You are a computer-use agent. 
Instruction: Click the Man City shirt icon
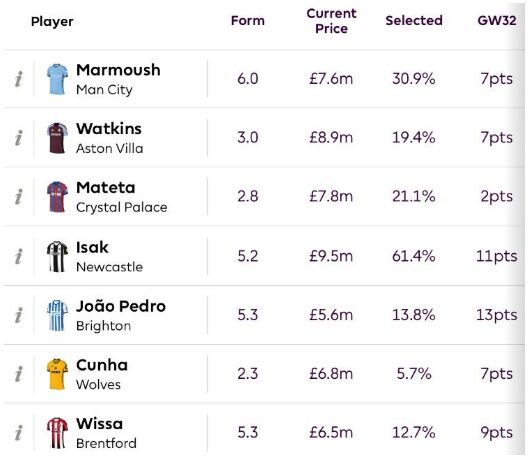(57, 79)
